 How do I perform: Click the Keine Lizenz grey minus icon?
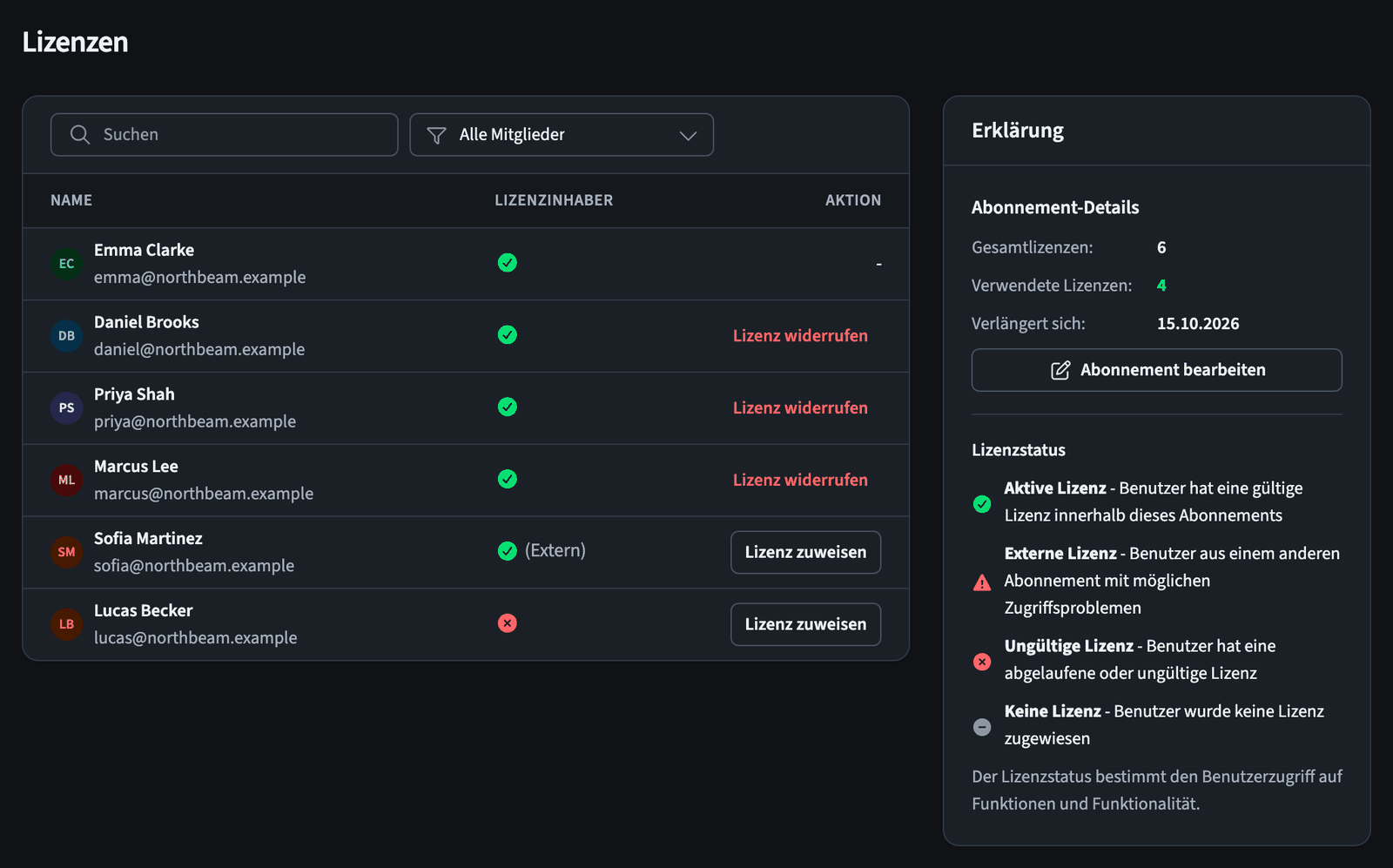click(982, 727)
